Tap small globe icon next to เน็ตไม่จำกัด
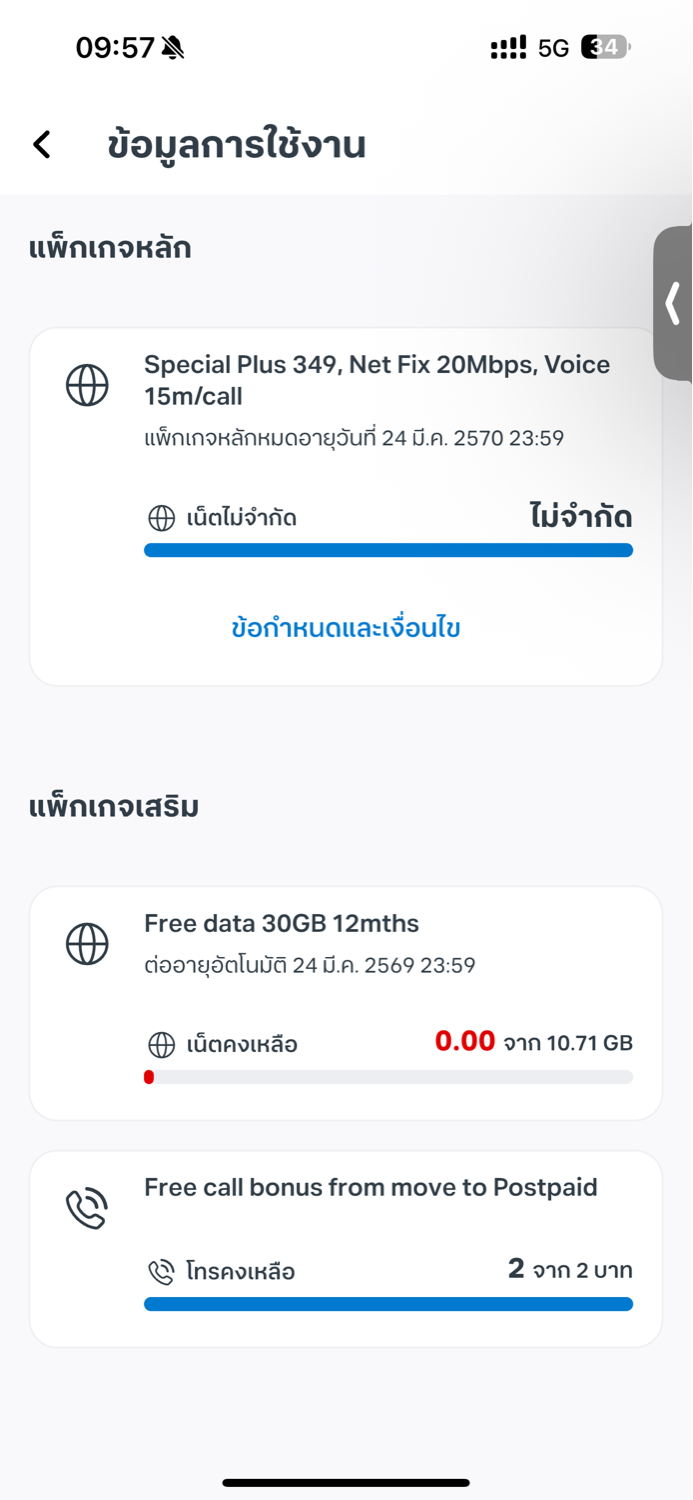This screenshot has height=1500, width=693. coord(161,518)
